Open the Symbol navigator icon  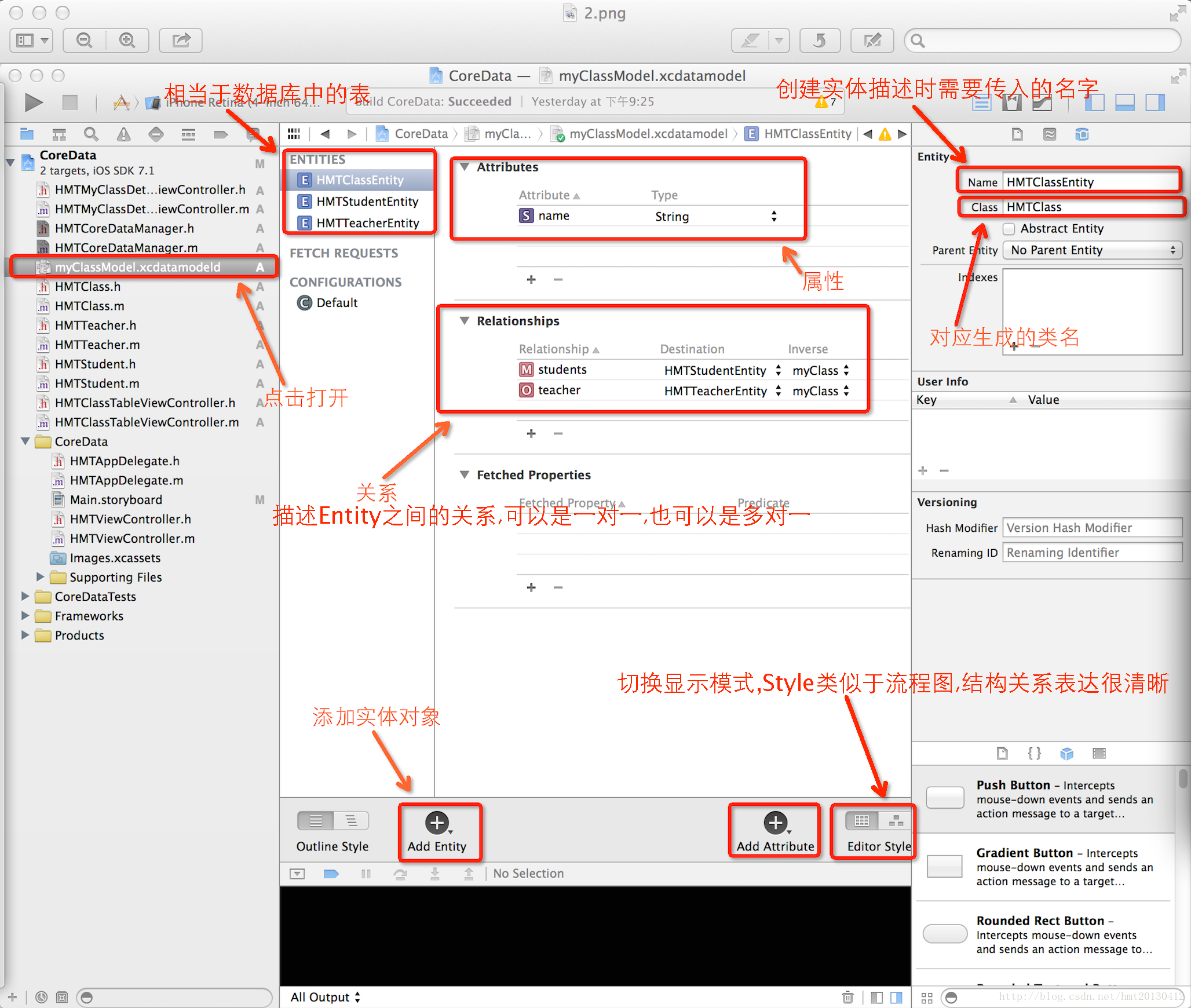pos(59,134)
